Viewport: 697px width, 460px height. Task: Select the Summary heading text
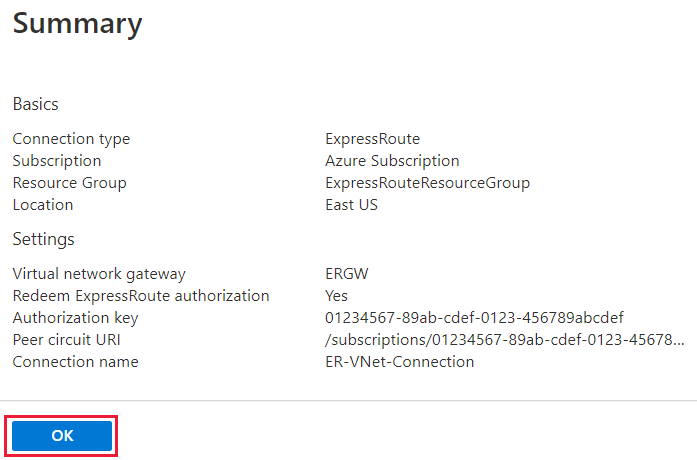77,23
